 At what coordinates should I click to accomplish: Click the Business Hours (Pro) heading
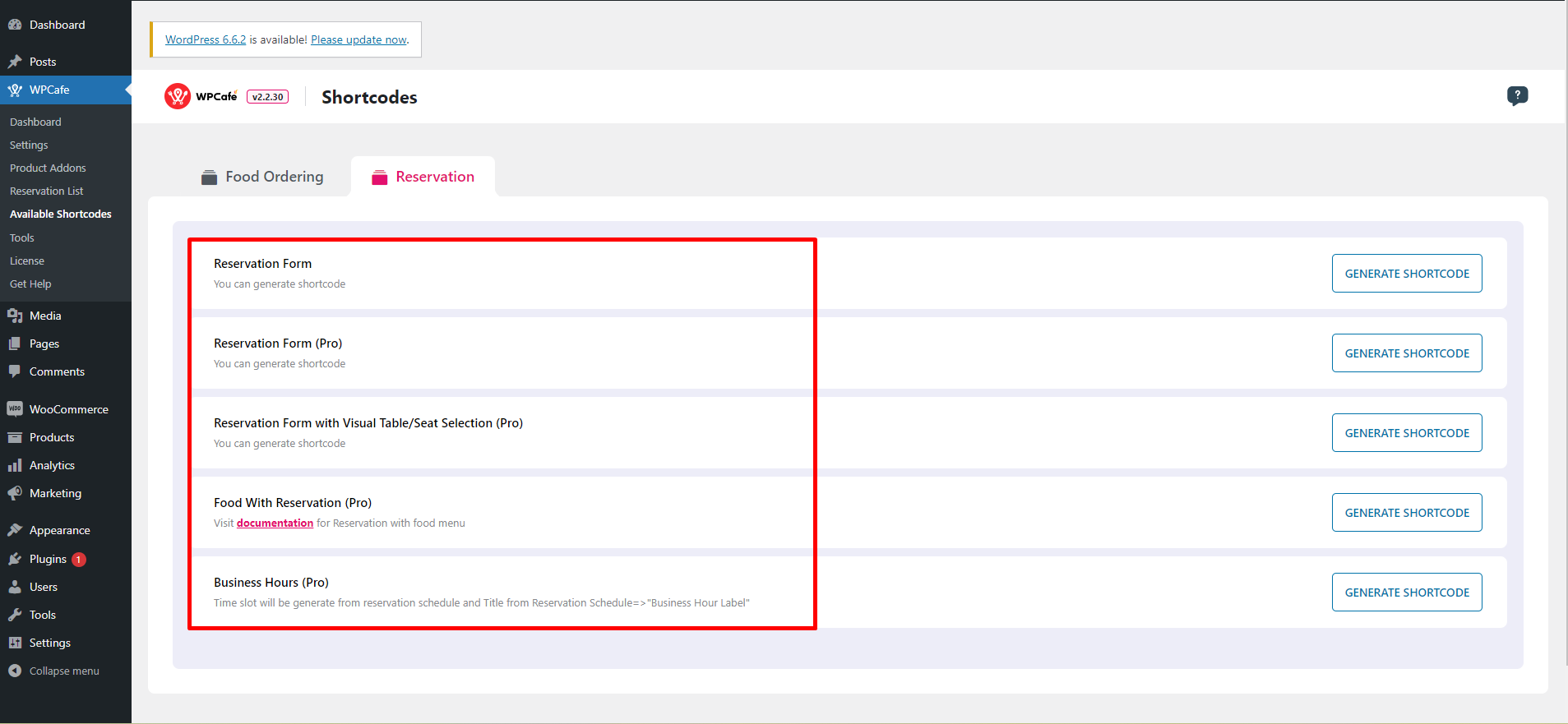(x=271, y=583)
